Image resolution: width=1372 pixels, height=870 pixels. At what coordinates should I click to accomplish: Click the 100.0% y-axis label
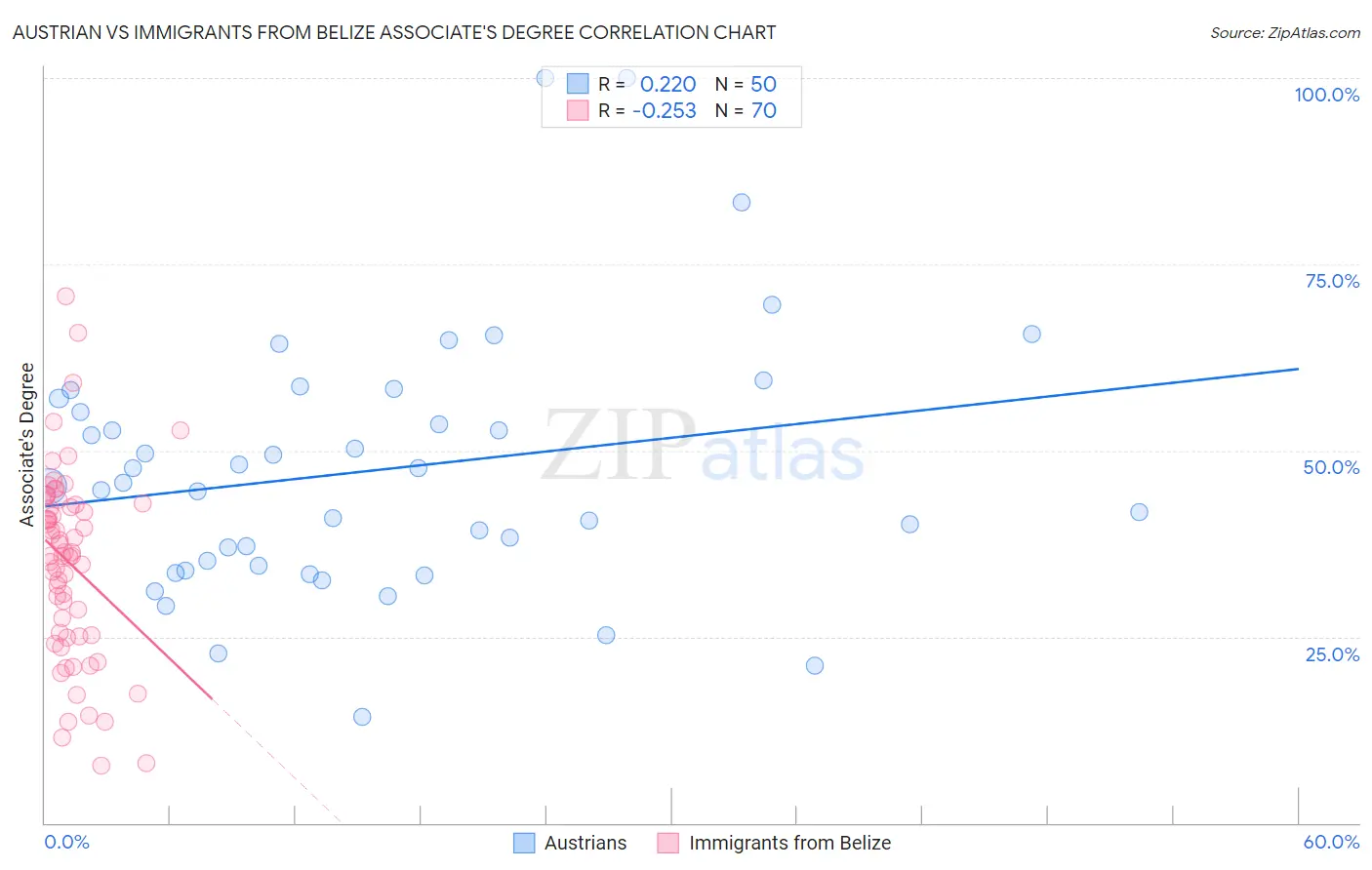[x=1326, y=95]
